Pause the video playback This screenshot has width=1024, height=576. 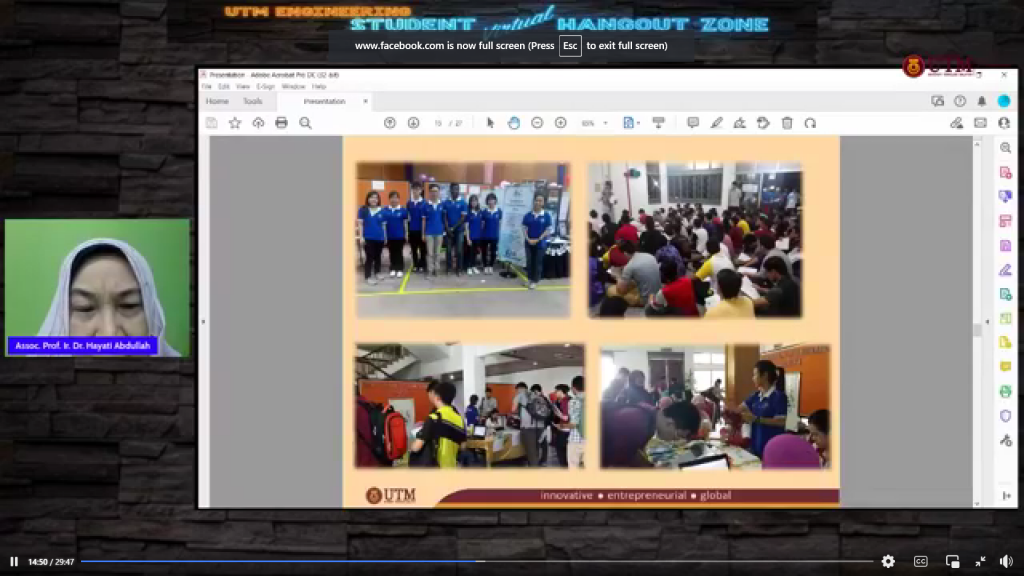click(x=14, y=561)
